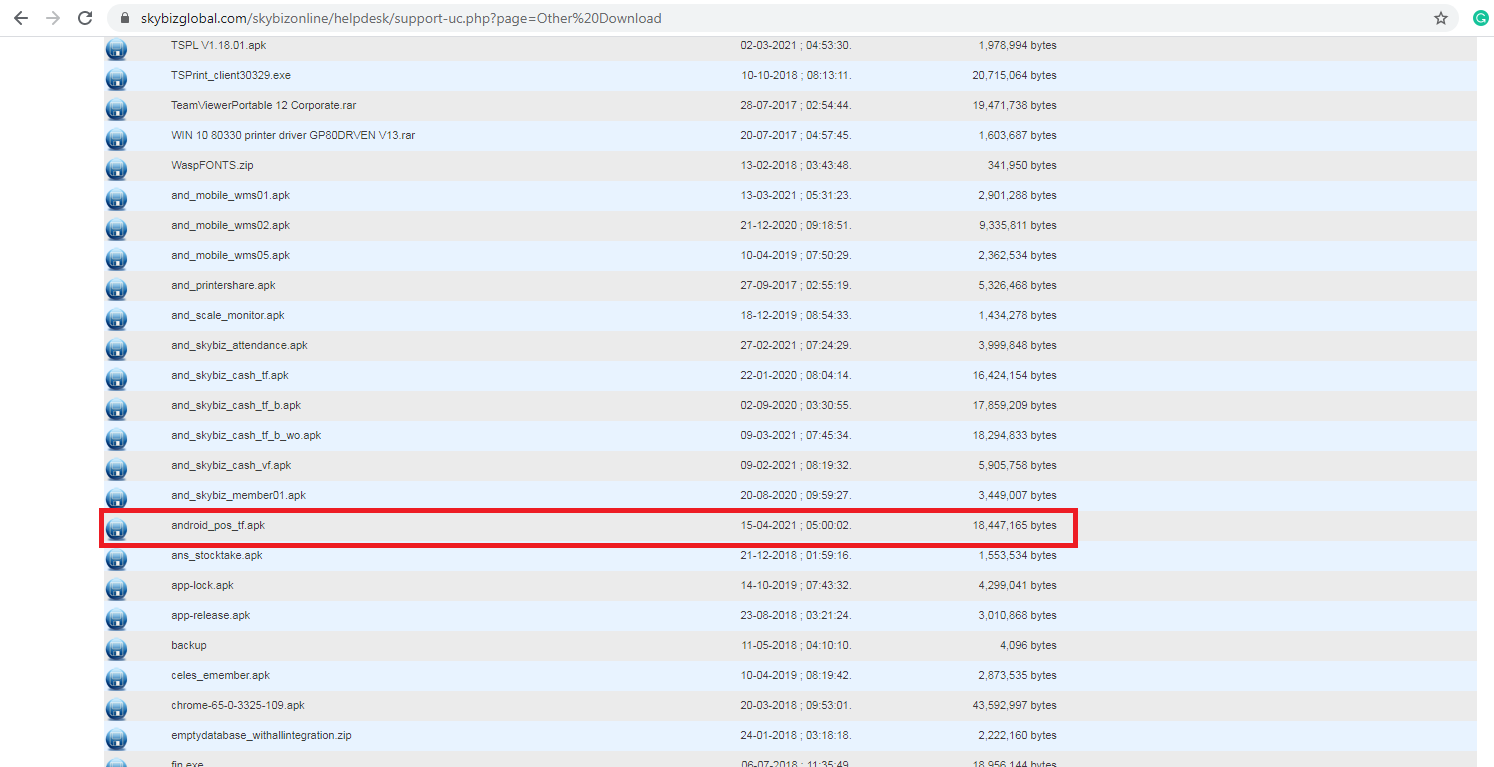Click download icon beside and_printershare.apk
Image resolution: width=1494 pixels, height=767 pixels.
pos(116,288)
